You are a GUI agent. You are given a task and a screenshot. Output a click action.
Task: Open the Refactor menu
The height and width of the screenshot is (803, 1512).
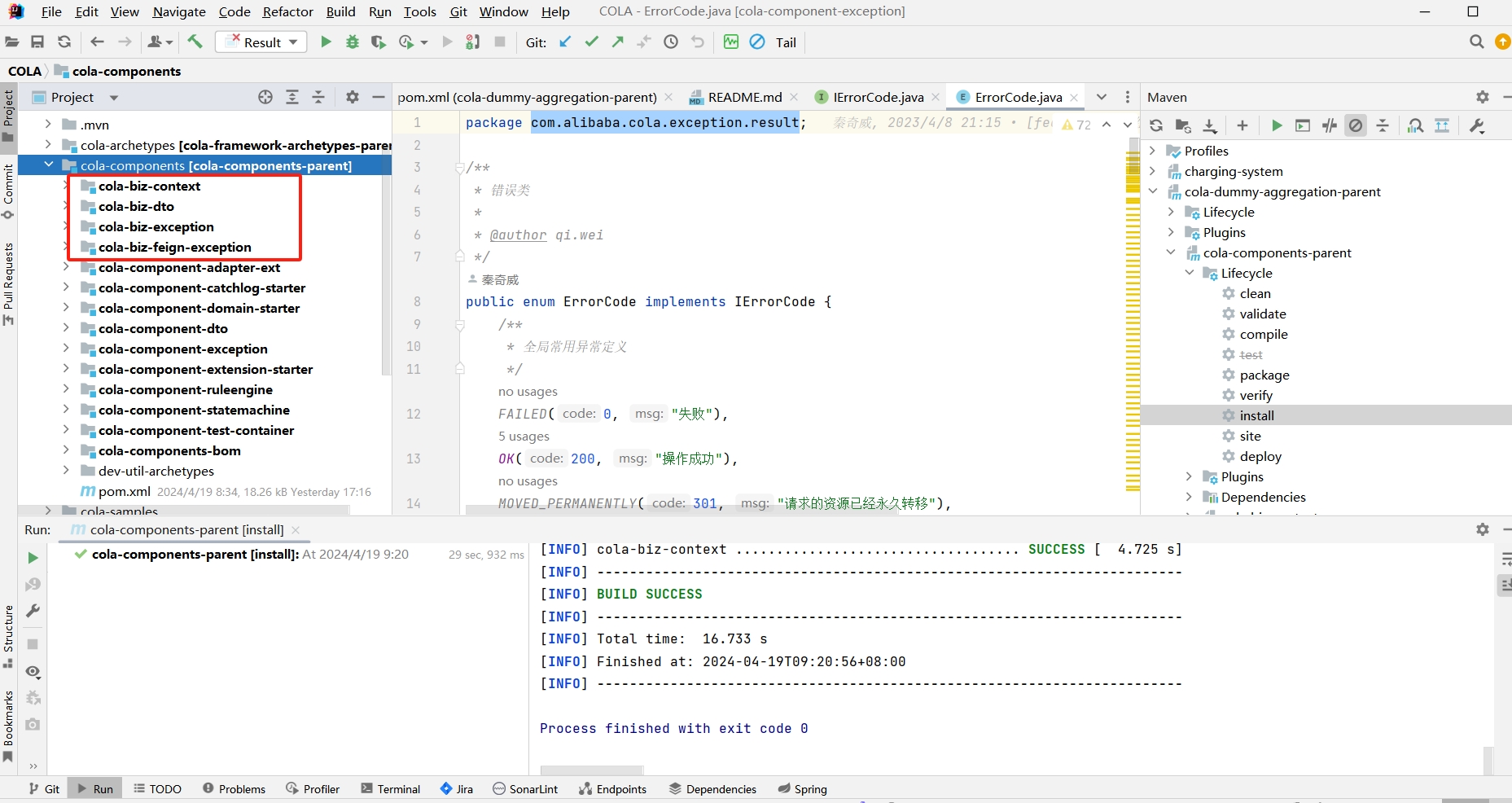[x=287, y=11]
